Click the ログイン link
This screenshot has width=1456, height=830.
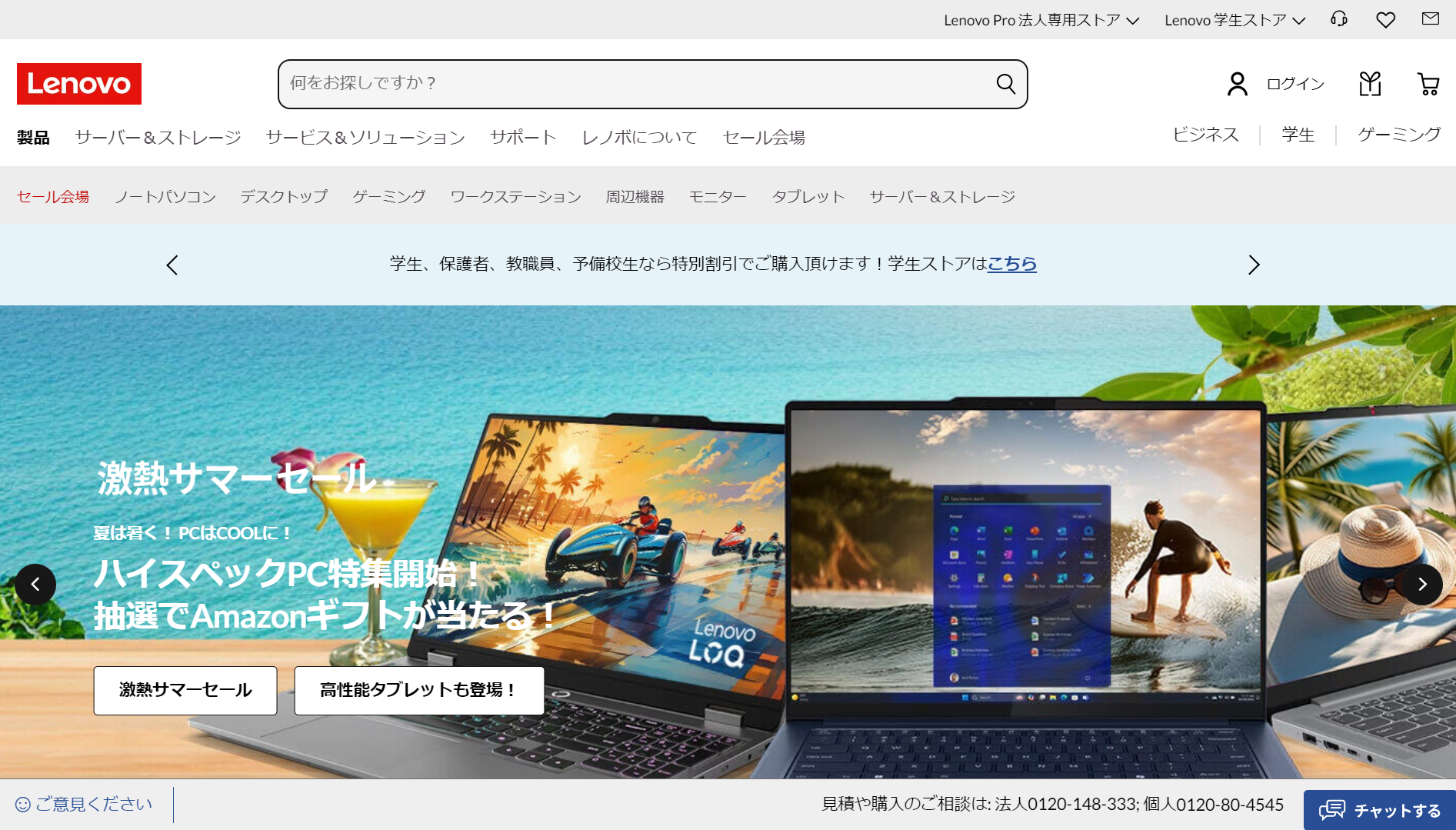(1296, 84)
